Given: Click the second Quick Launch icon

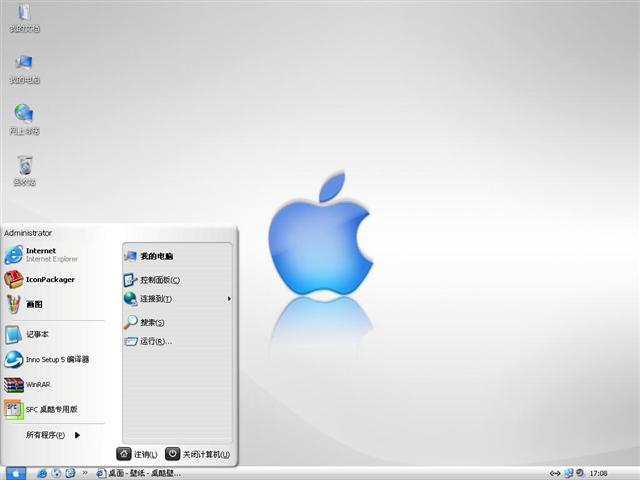Looking at the screenshot, I should (x=56, y=473).
